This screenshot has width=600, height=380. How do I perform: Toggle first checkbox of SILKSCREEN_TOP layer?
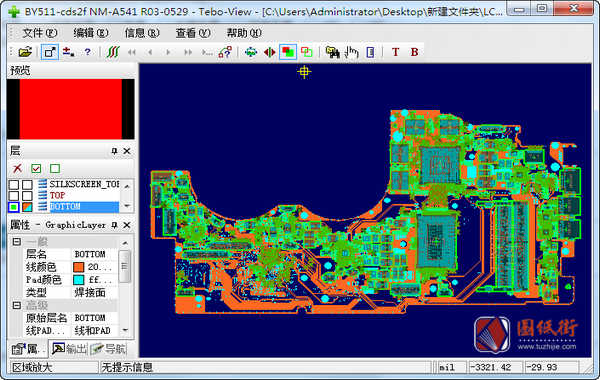point(14,185)
